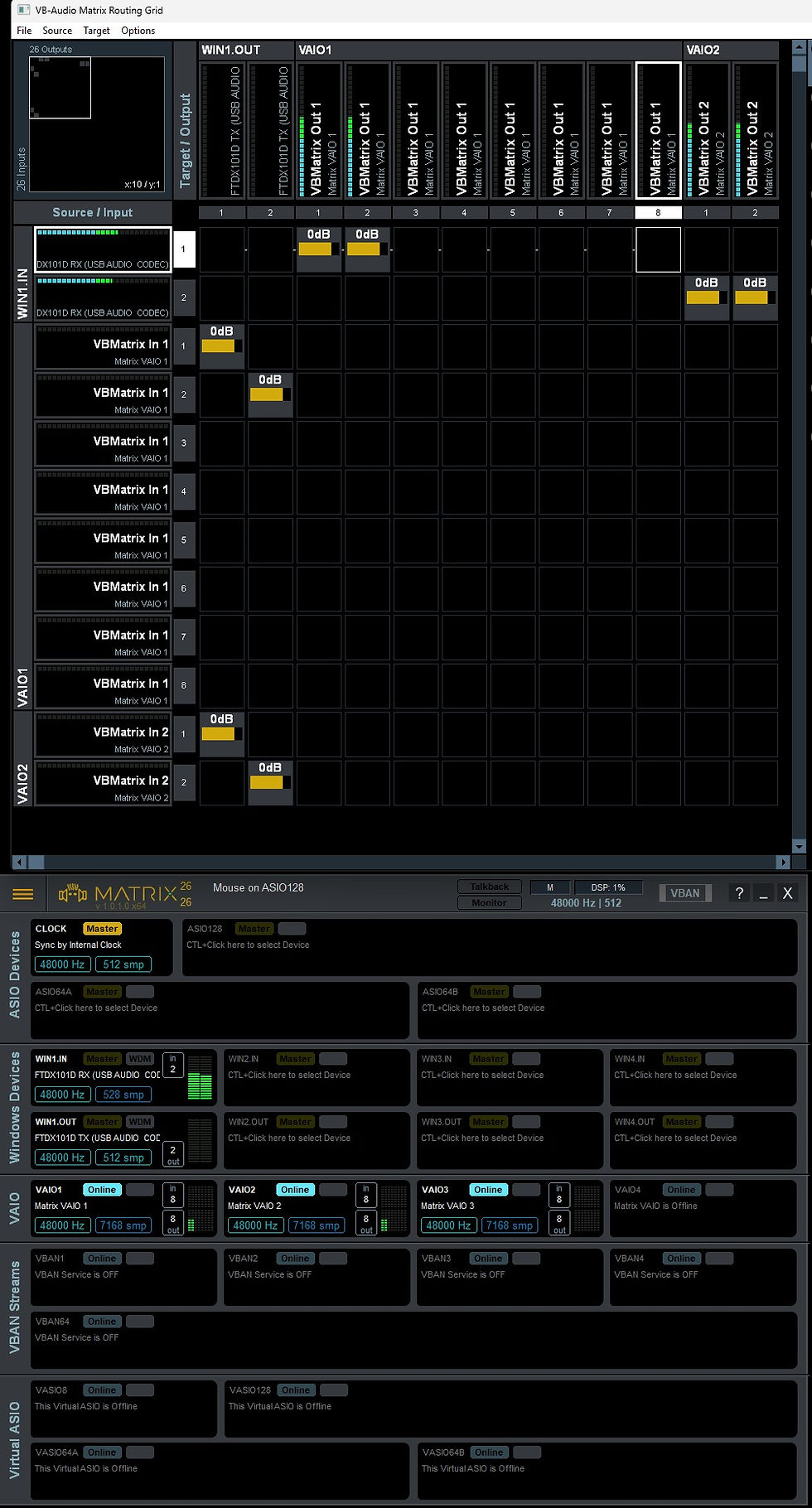This screenshot has width=812, height=1508.
Task: Open the hamburger main menu
Action: point(23,894)
